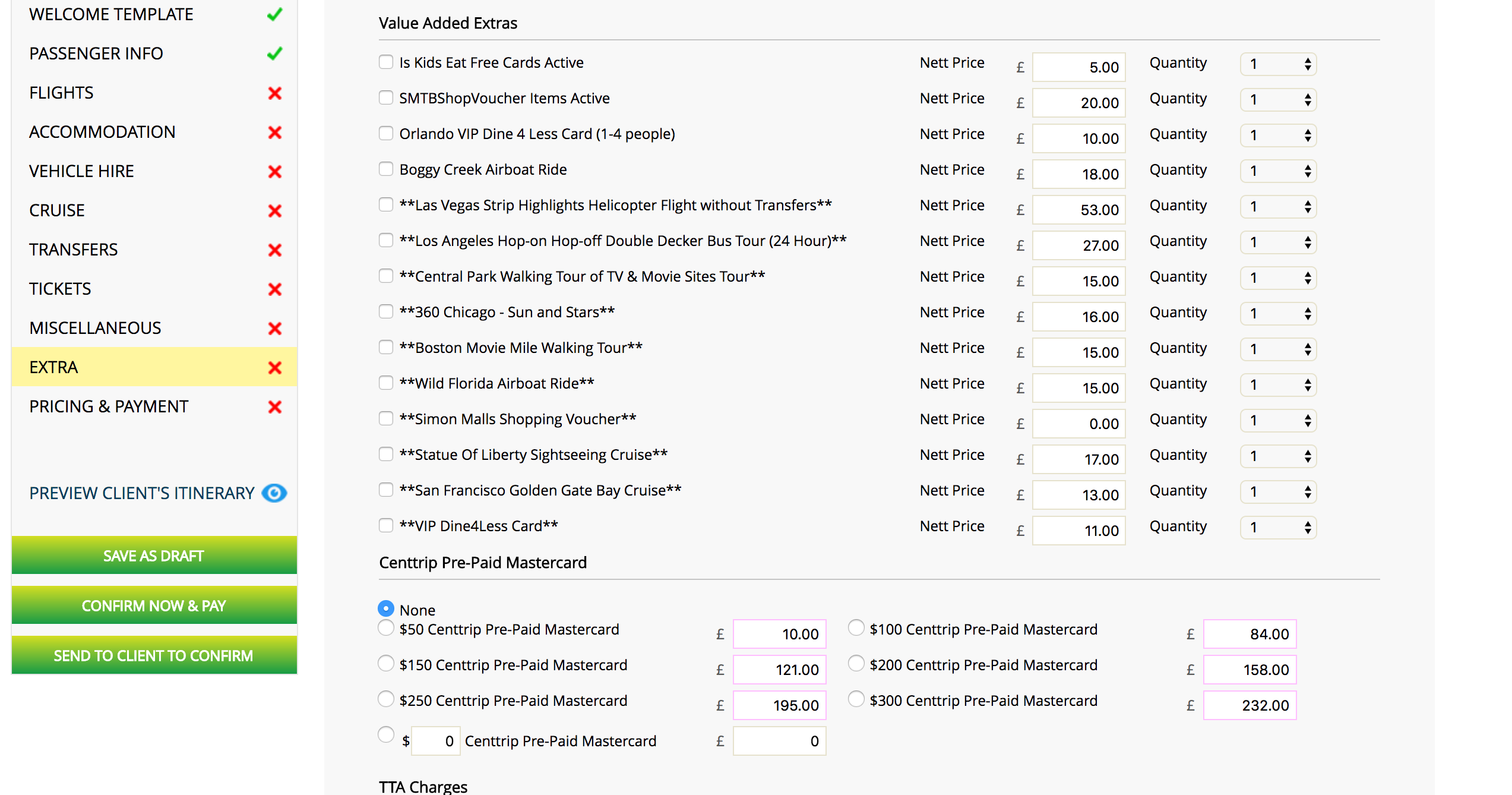Click the red X next to FLIGHTS
The image size is (1512, 795).
pos(274,93)
